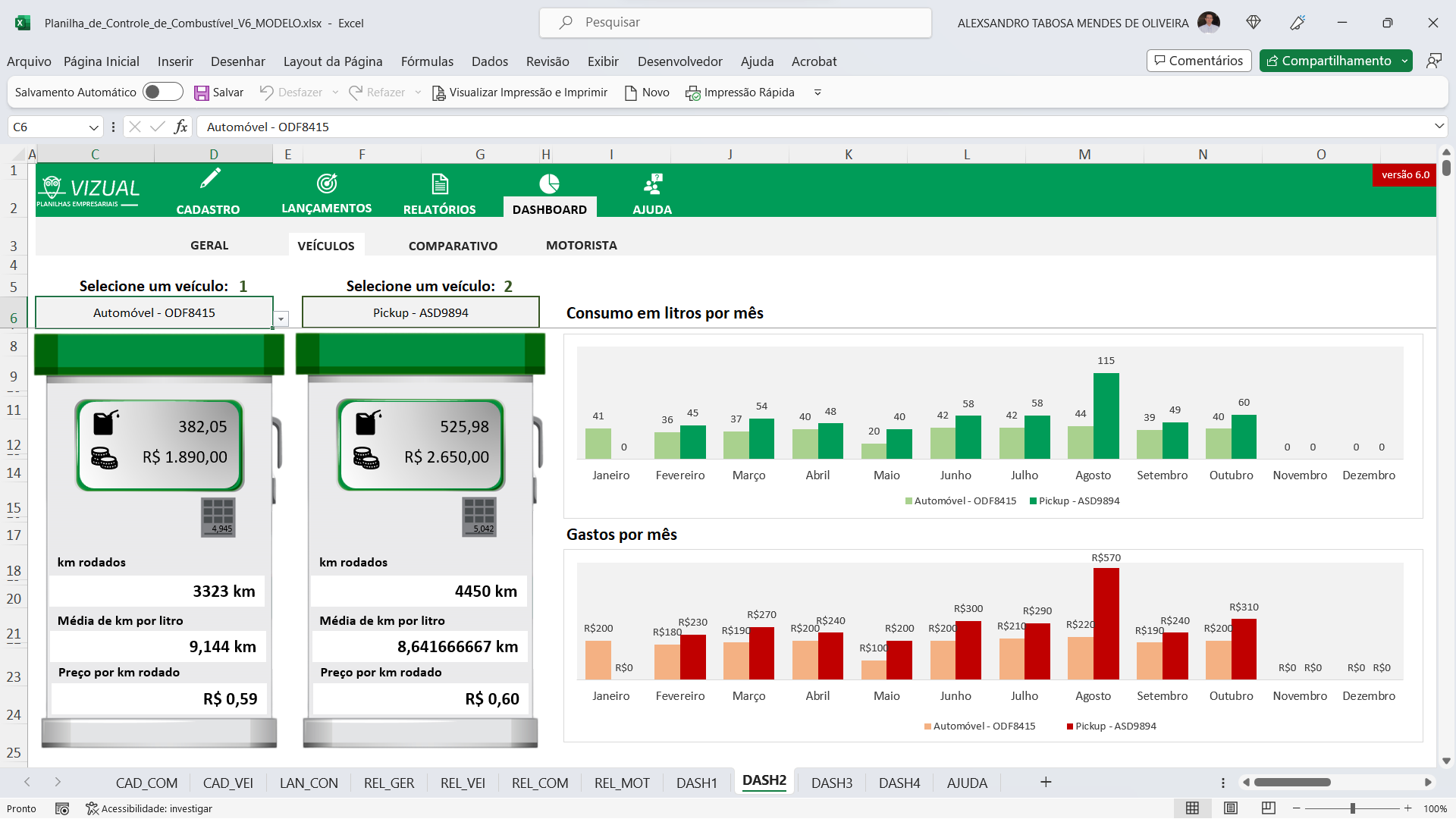
Task: Open RELATÓRIOS via the document icon
Action: (440, 181)
